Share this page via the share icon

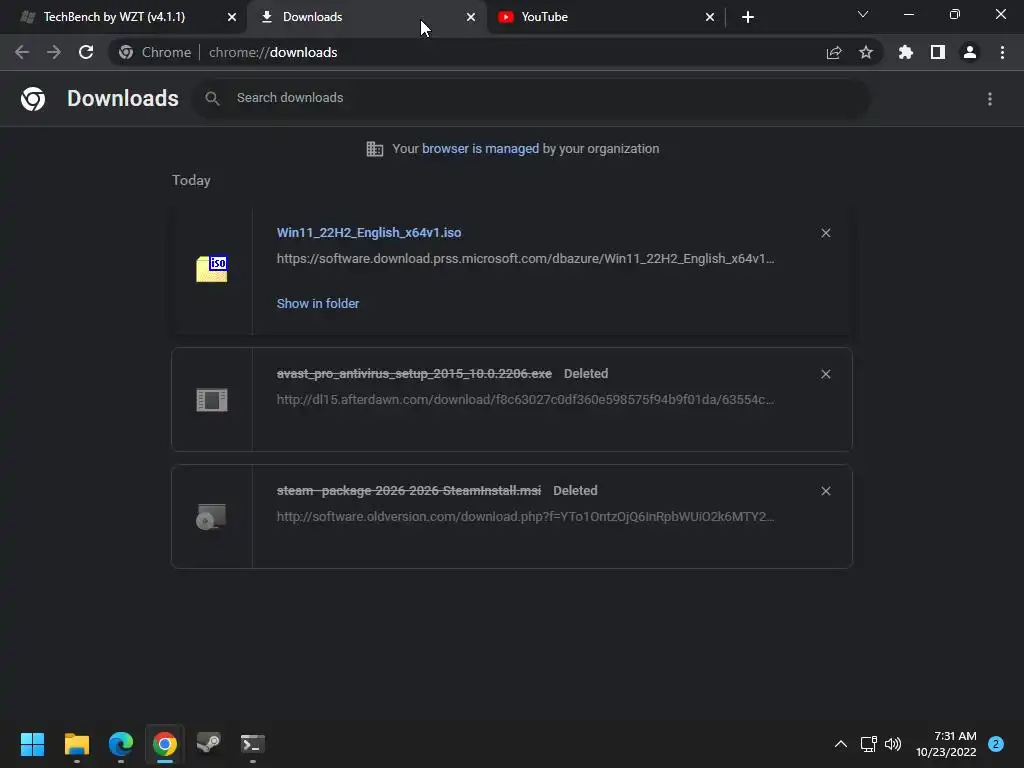[x=834, y=52]
